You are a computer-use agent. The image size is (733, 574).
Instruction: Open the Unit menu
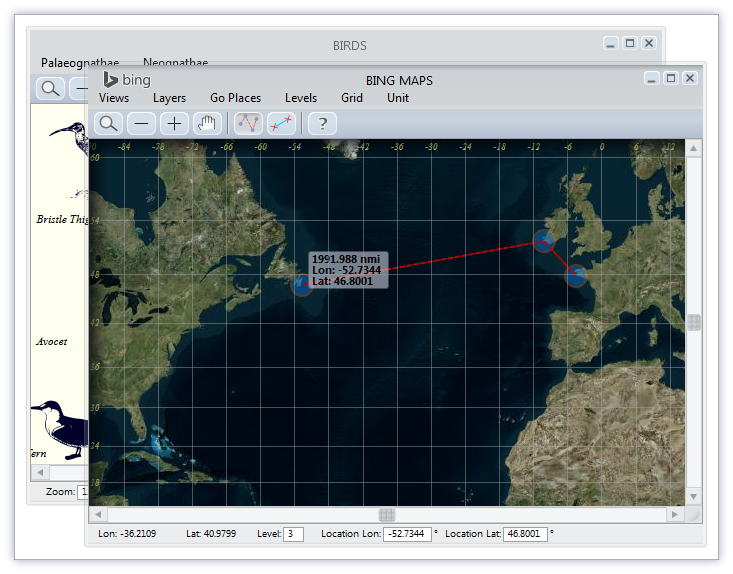pos(398,98)
